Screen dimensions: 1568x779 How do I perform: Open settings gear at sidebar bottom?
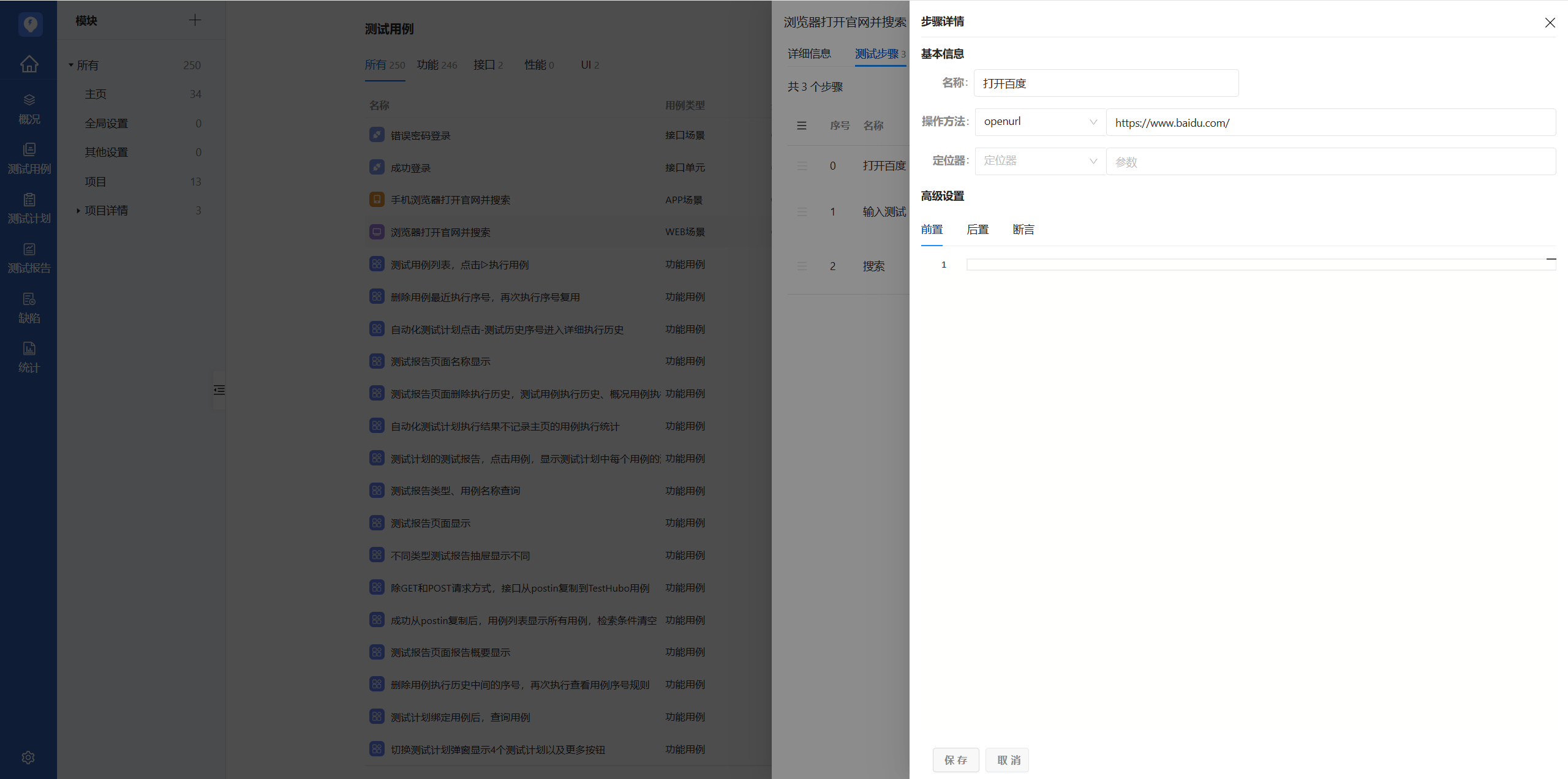pos(28,758)
